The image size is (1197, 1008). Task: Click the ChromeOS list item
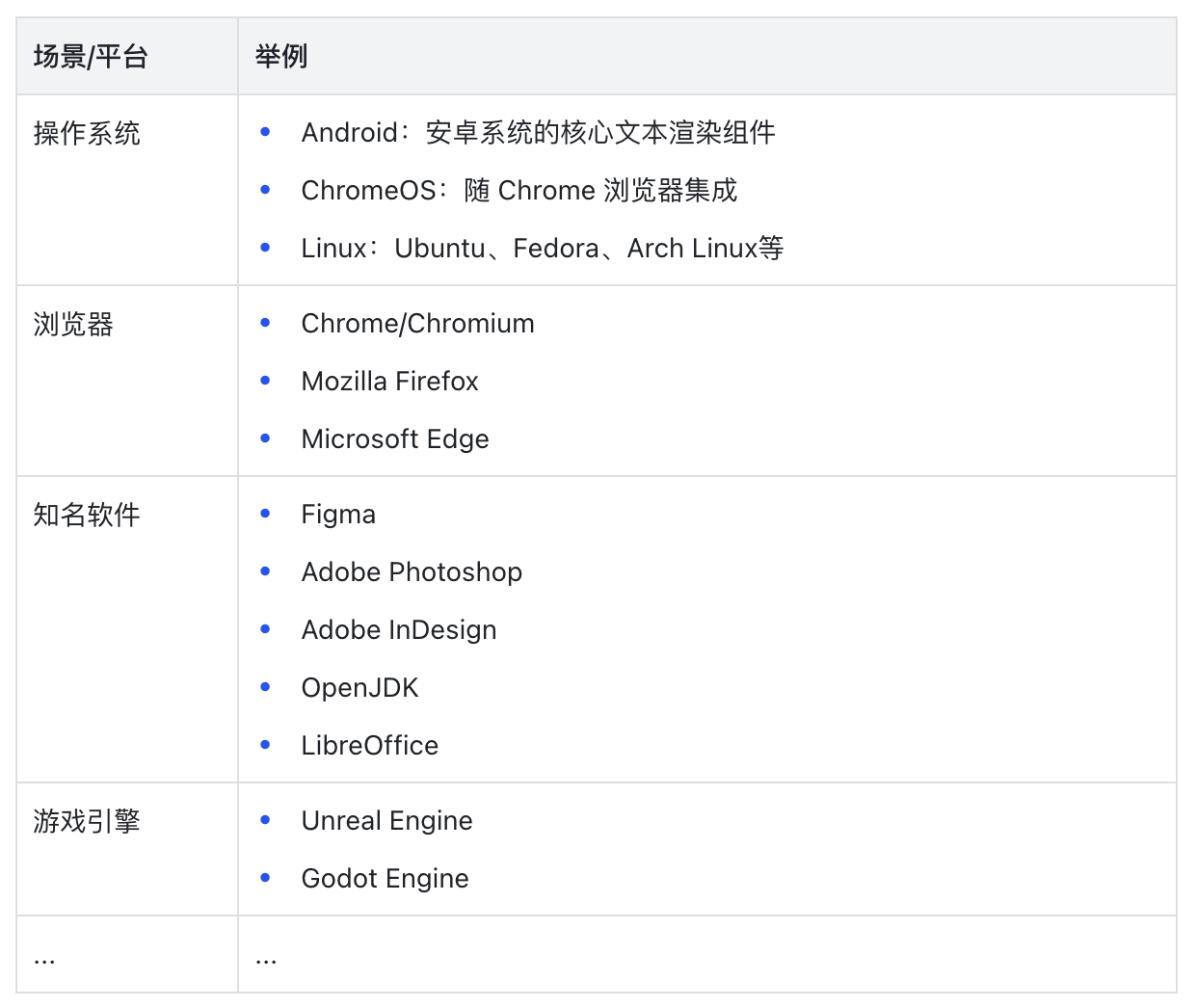coord(519,191)
